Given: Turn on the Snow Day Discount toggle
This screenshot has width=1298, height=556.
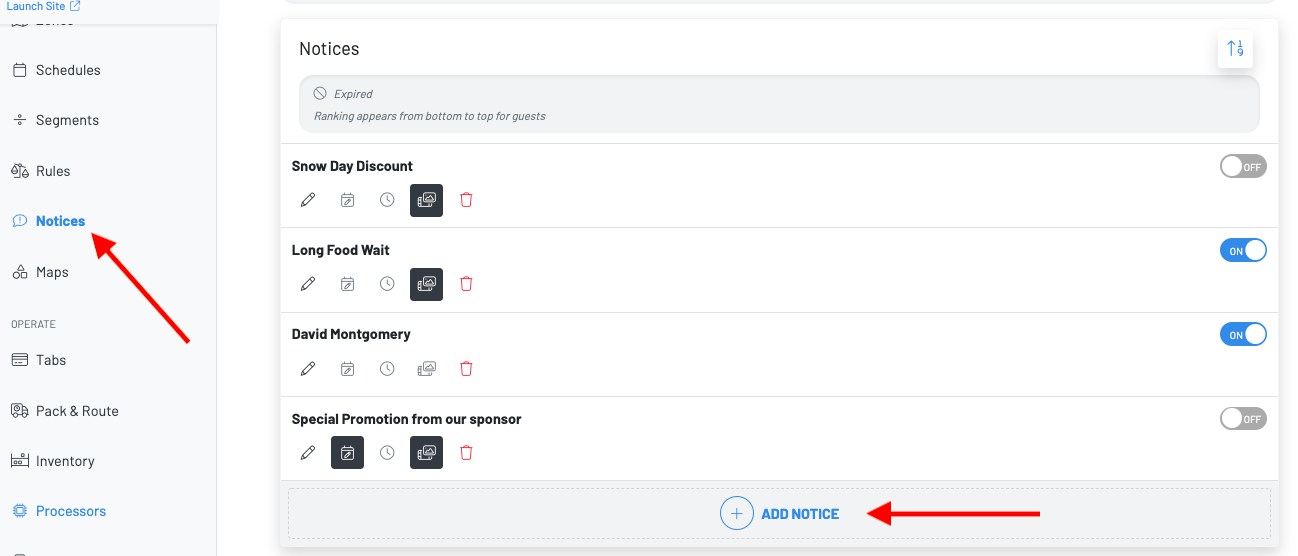Looking at the screenshot, I should pos(1243,167).
